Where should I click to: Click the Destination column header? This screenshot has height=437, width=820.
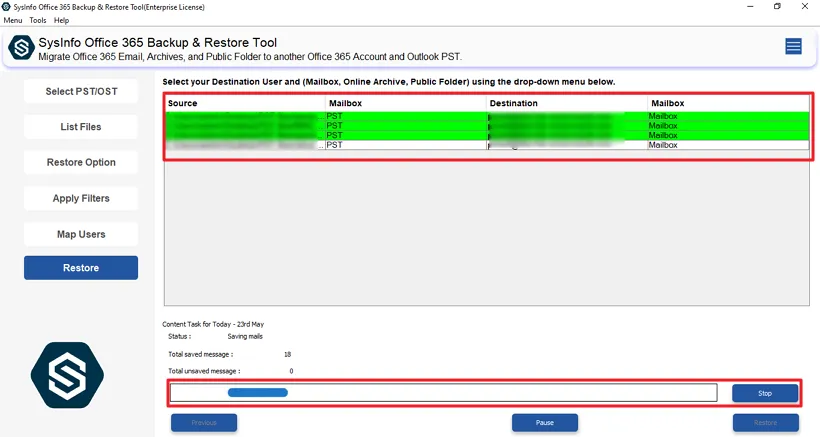click(566, 103)
